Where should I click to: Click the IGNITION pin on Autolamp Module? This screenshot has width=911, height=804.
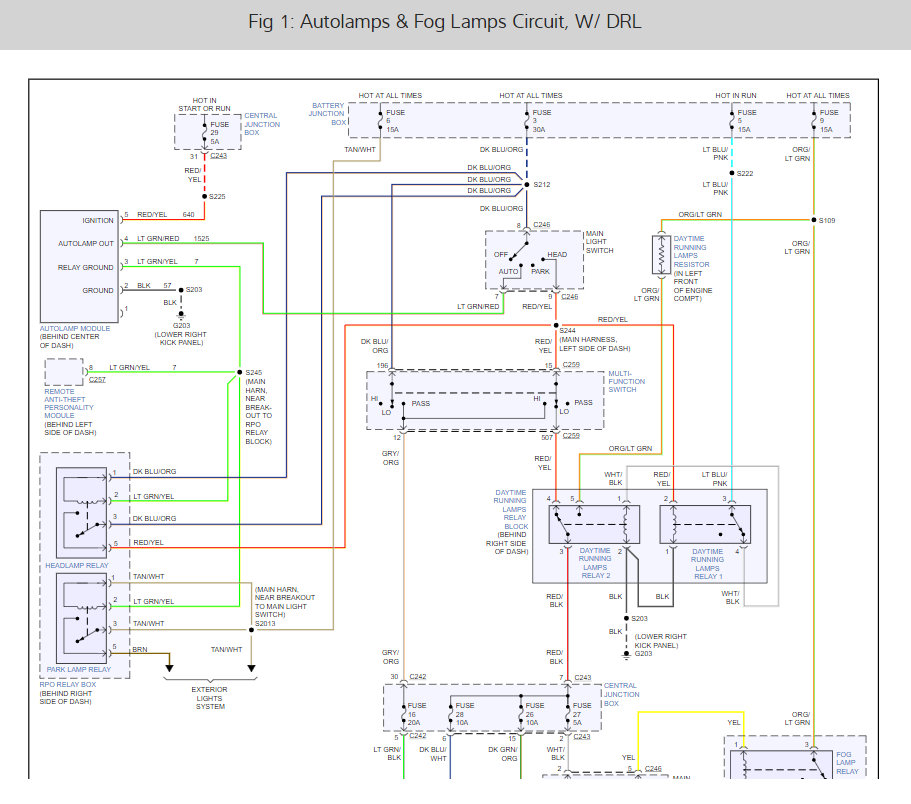(93, 220)
